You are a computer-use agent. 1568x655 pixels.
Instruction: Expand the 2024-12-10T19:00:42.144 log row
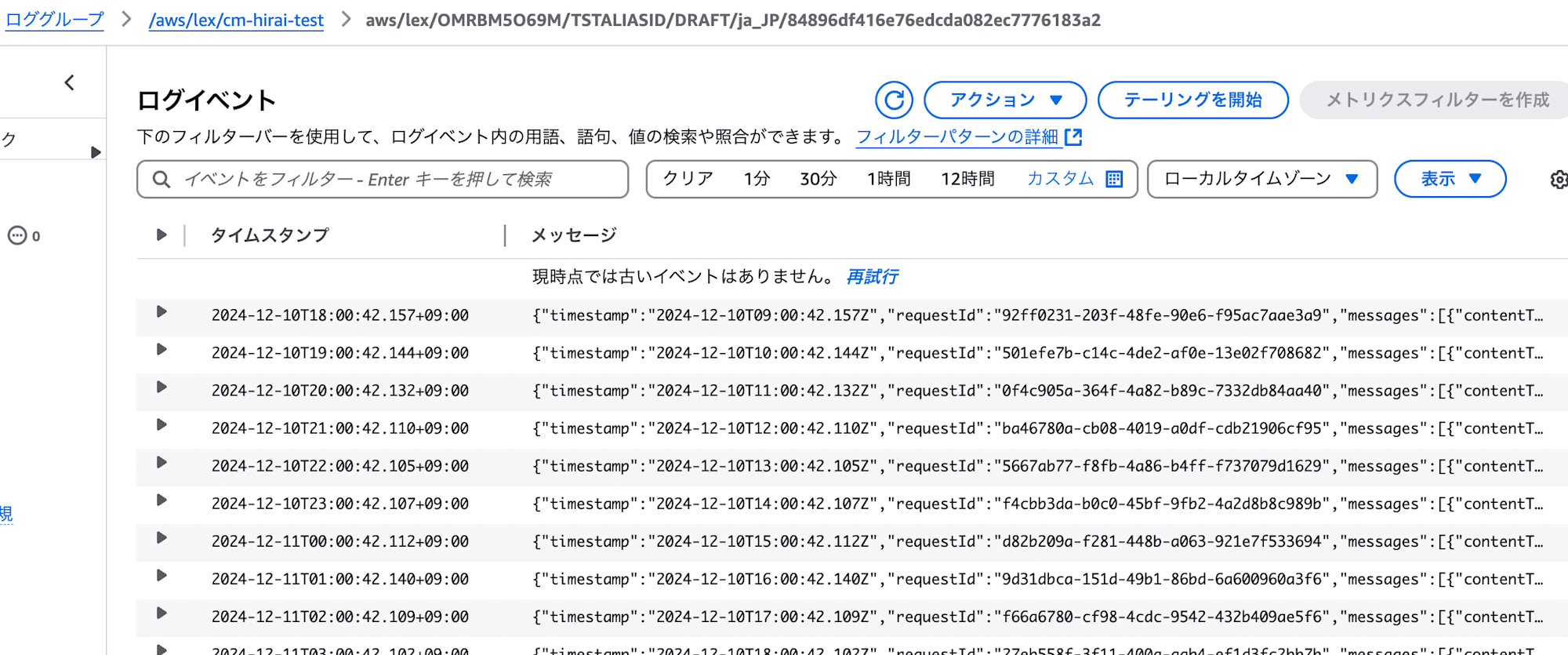(x=162, y=349)
